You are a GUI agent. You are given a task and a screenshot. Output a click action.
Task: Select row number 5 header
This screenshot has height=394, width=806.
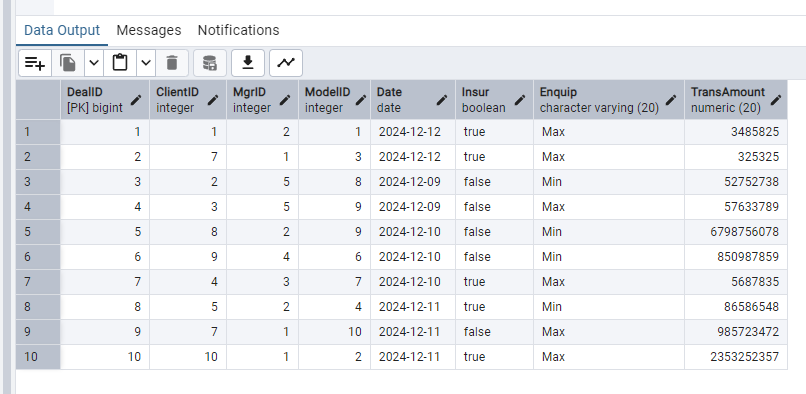(x=38, y=232)
